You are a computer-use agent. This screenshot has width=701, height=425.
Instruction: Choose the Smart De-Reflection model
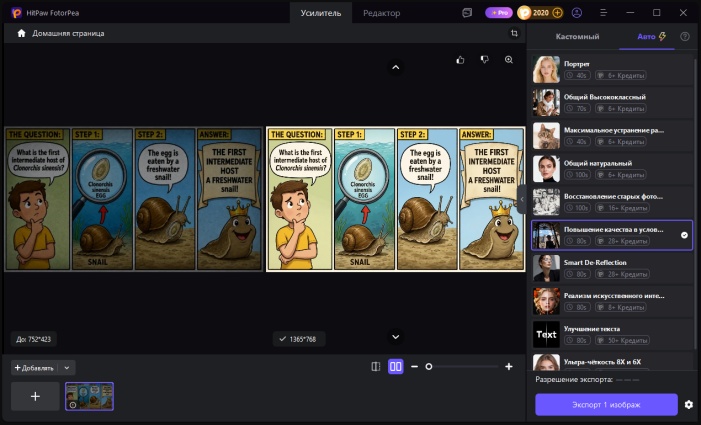[x=612, y=268]
